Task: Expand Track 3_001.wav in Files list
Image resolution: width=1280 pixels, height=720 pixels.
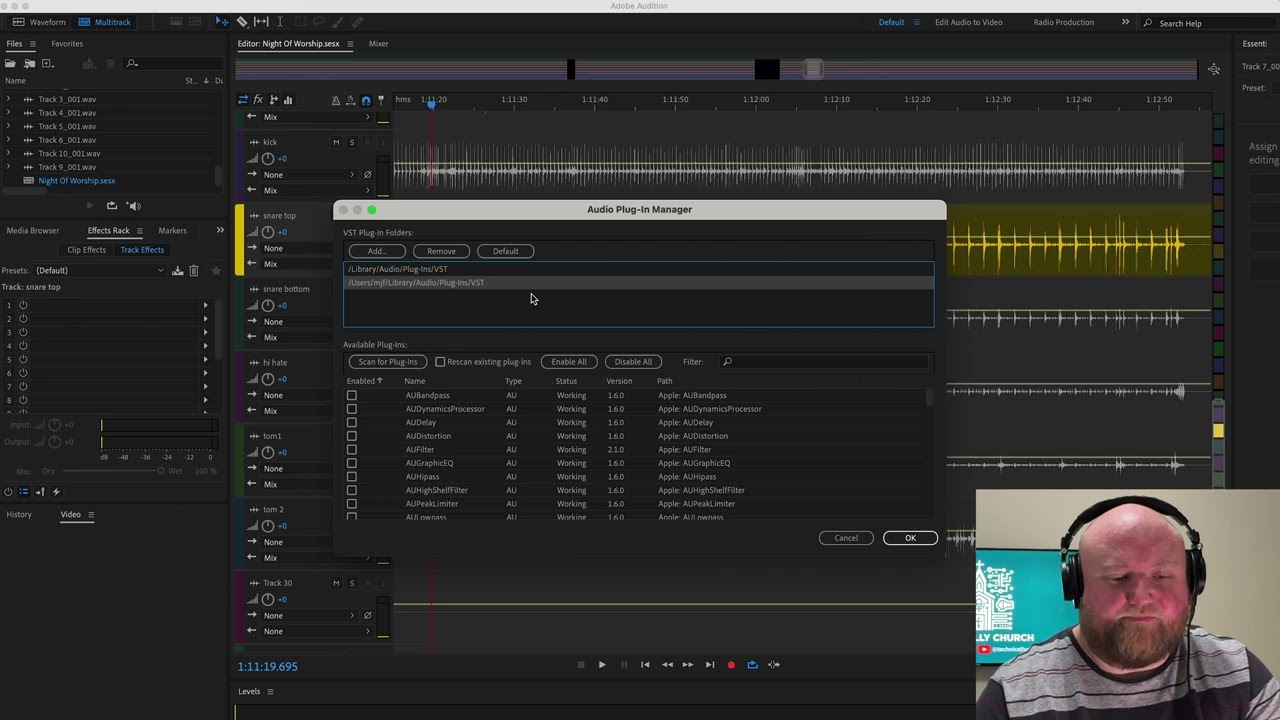Action: click(x=8, y=99)
